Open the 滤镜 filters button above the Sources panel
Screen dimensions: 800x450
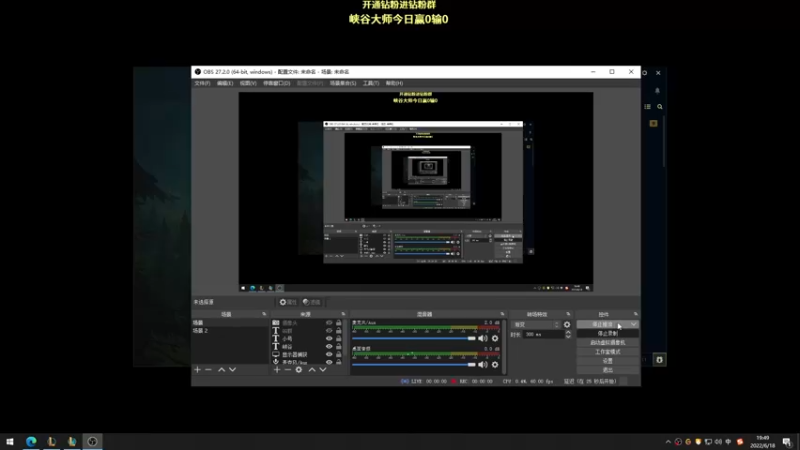pos(311,302)
